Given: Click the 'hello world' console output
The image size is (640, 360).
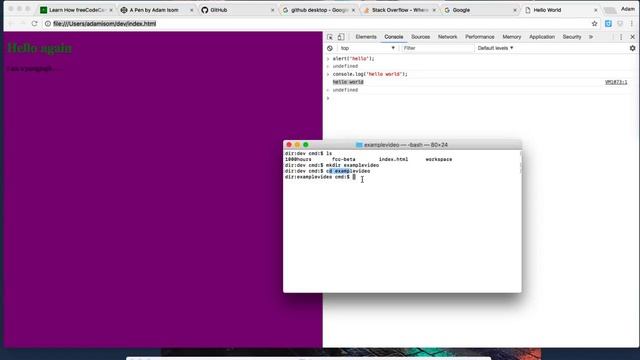Looking at the screenshot, I should 348,82.
